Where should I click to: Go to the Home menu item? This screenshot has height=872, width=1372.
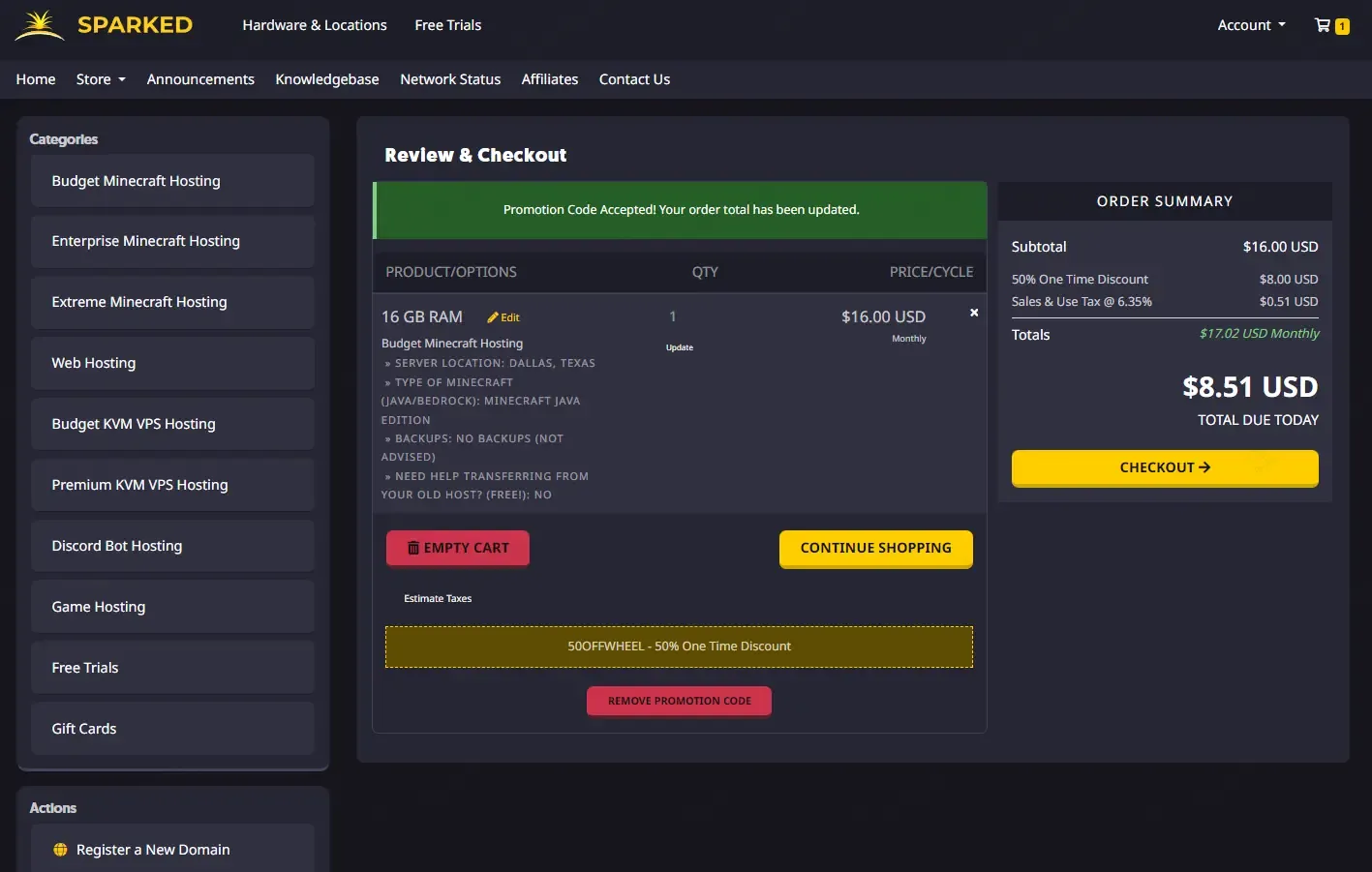36,79
